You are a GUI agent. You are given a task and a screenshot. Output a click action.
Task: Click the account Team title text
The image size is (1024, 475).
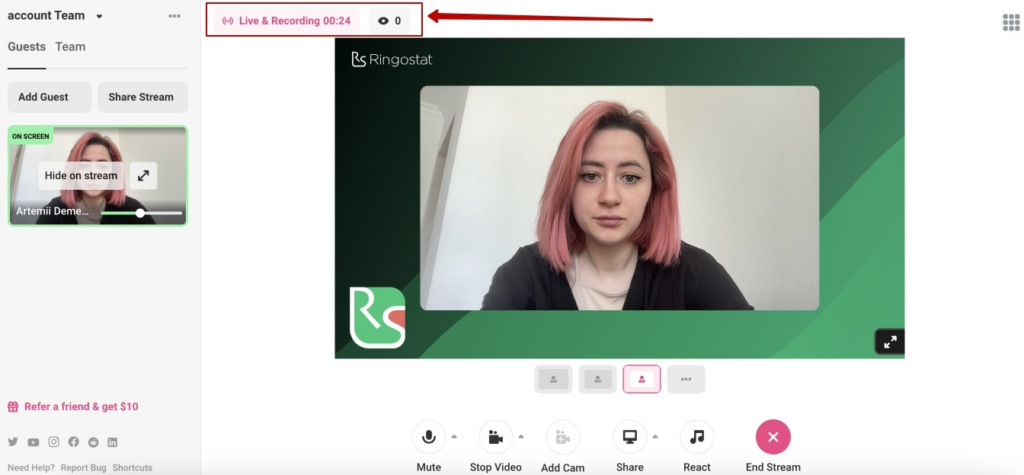46,16
